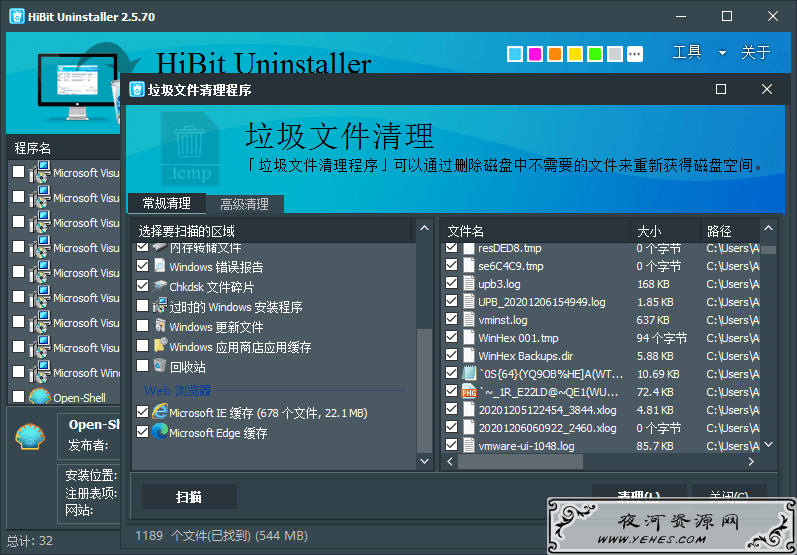Select 20201205122454_3844.xlog file row
Image resolution: width=797 pixels, height=555 pixels.
point(601,410)
